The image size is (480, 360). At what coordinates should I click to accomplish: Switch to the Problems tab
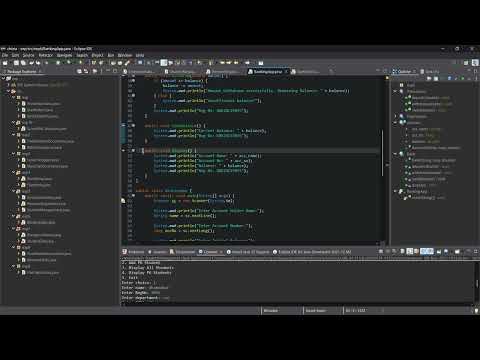click(134, 252)
